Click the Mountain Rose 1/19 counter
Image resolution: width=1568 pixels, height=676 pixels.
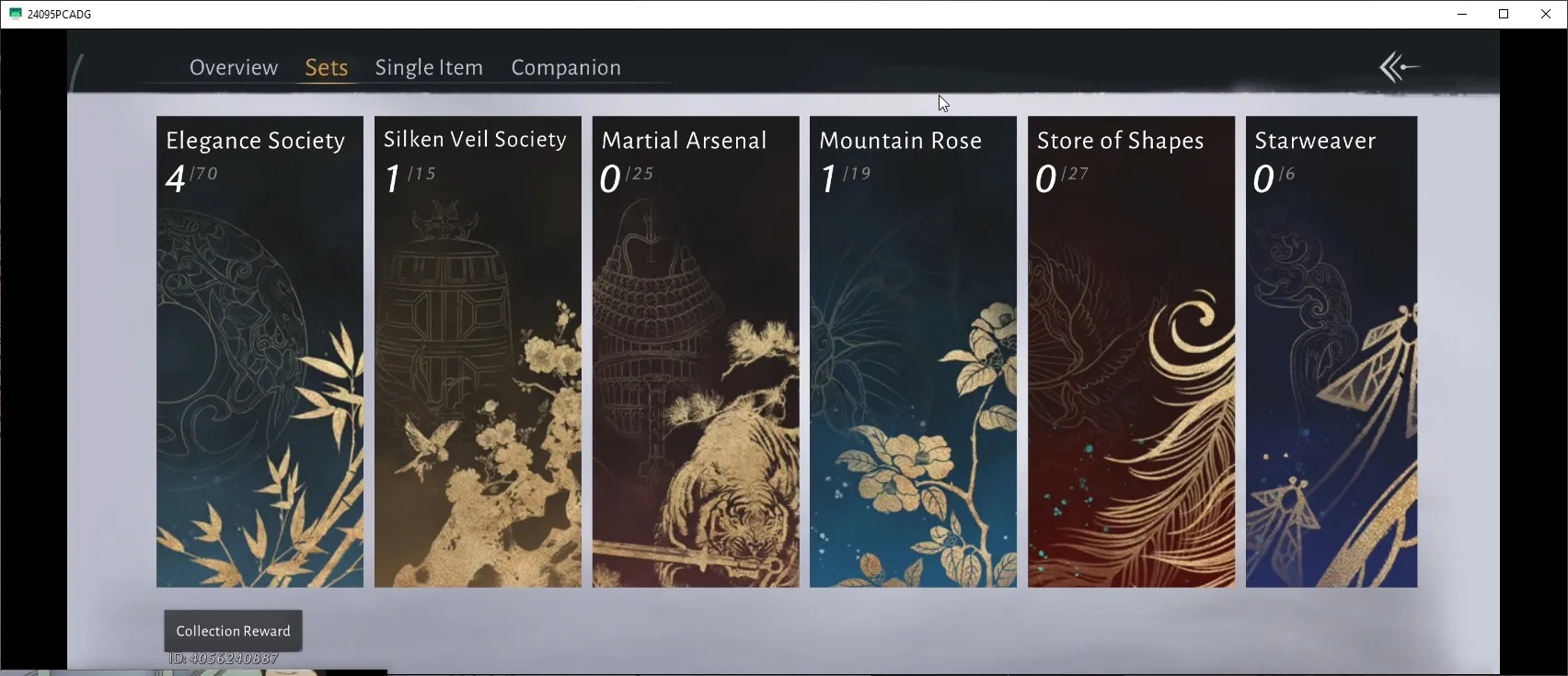pyautogui.click(x=845, y=178)
